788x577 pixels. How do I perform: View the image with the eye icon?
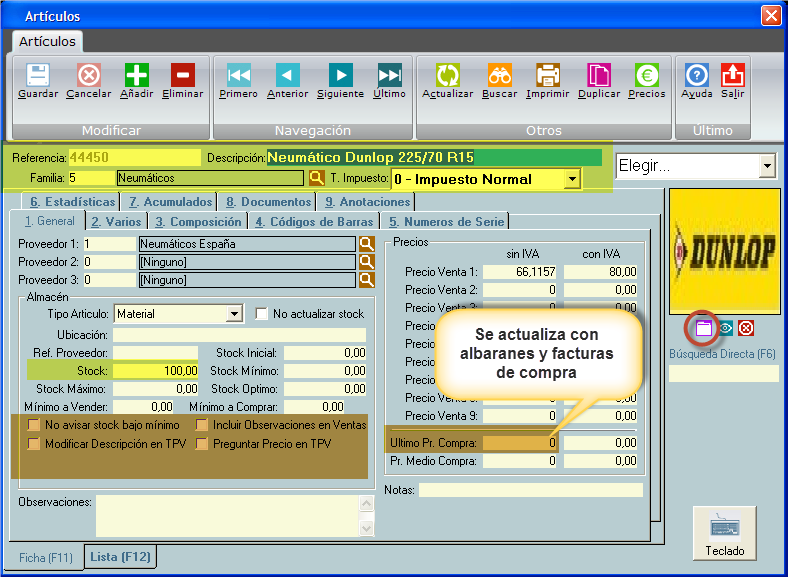(x=725, y=329)
